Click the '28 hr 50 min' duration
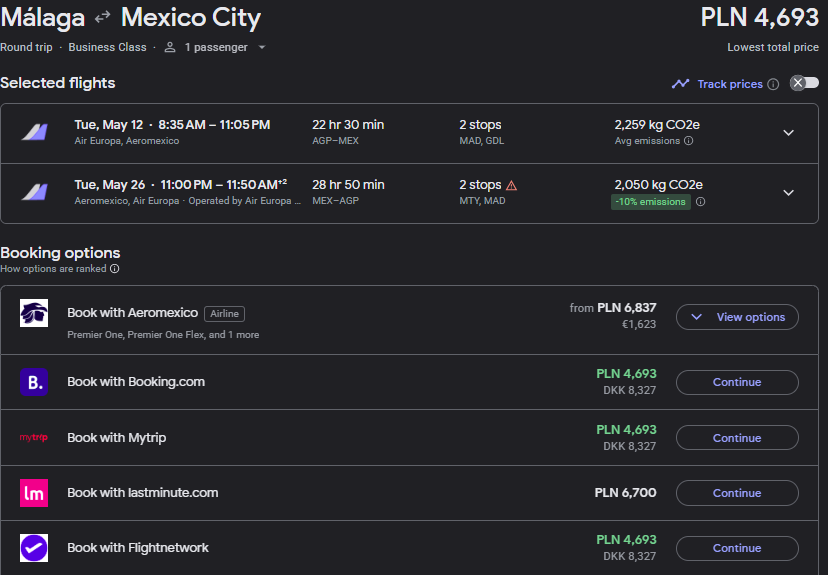Screen dimensions: 828x575 [348, 185]
